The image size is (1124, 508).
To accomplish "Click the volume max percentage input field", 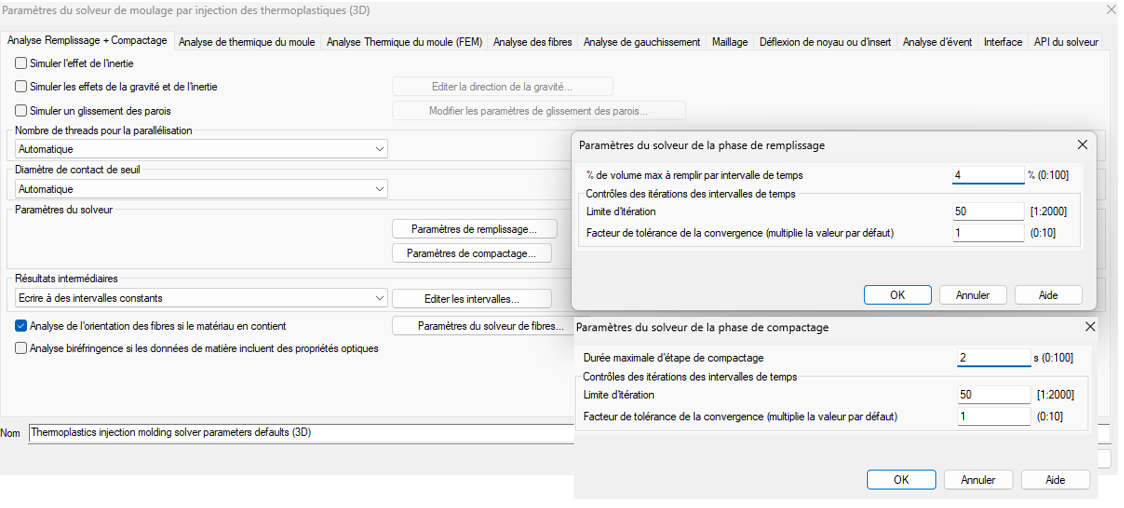I will (987, 176).
